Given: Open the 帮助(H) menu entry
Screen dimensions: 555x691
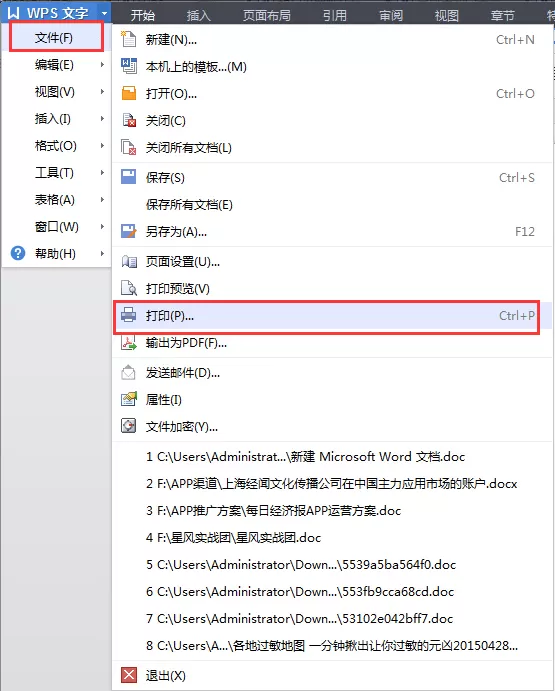Looking at the screenshot, I should (56, 253).
